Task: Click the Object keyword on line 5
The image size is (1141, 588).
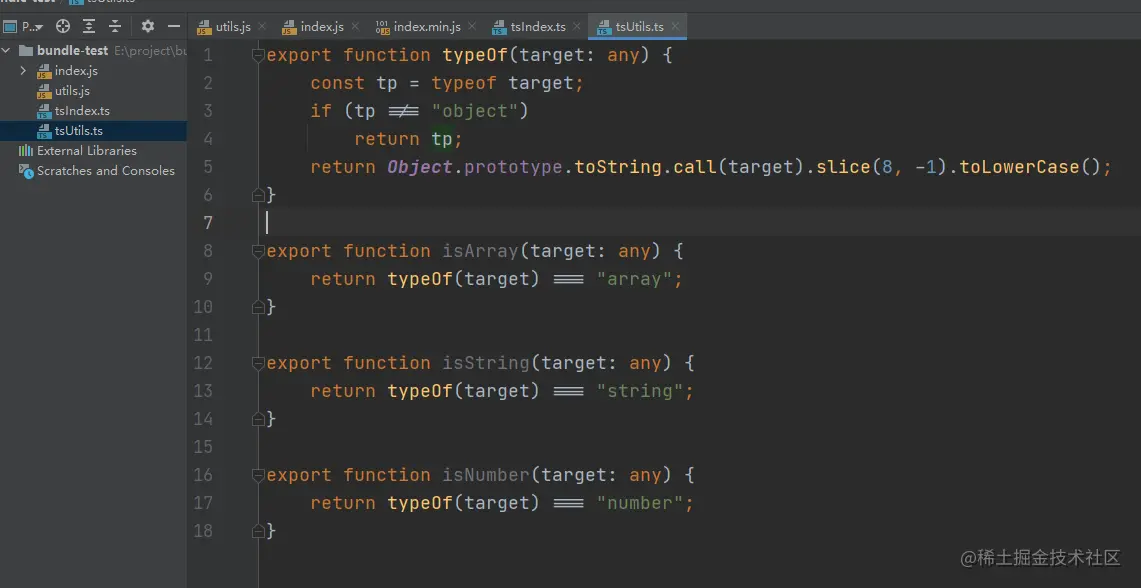Action: pyautogui.click(x=420, y=167)
